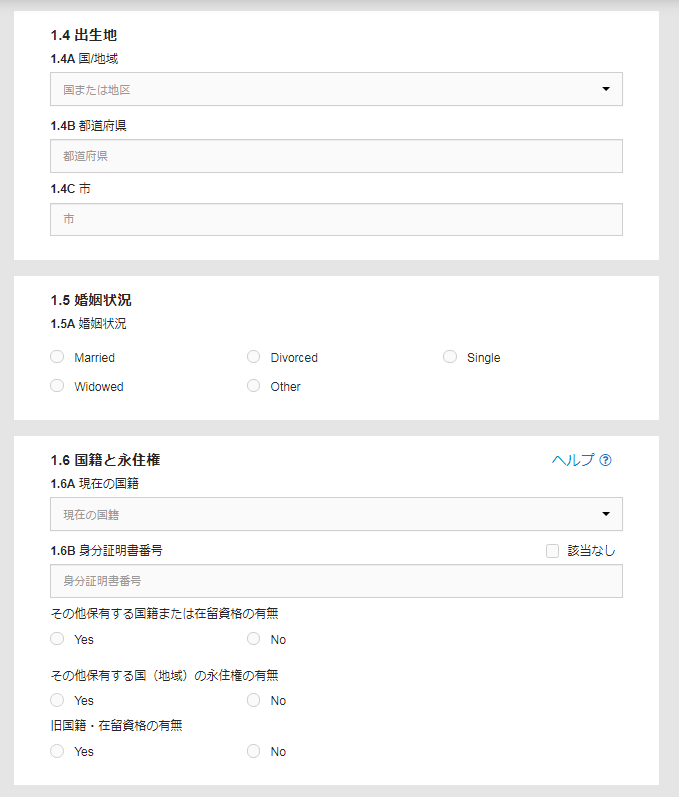679x797 pixels.
Task: Choose Divorced marital status
Action: 254,357
